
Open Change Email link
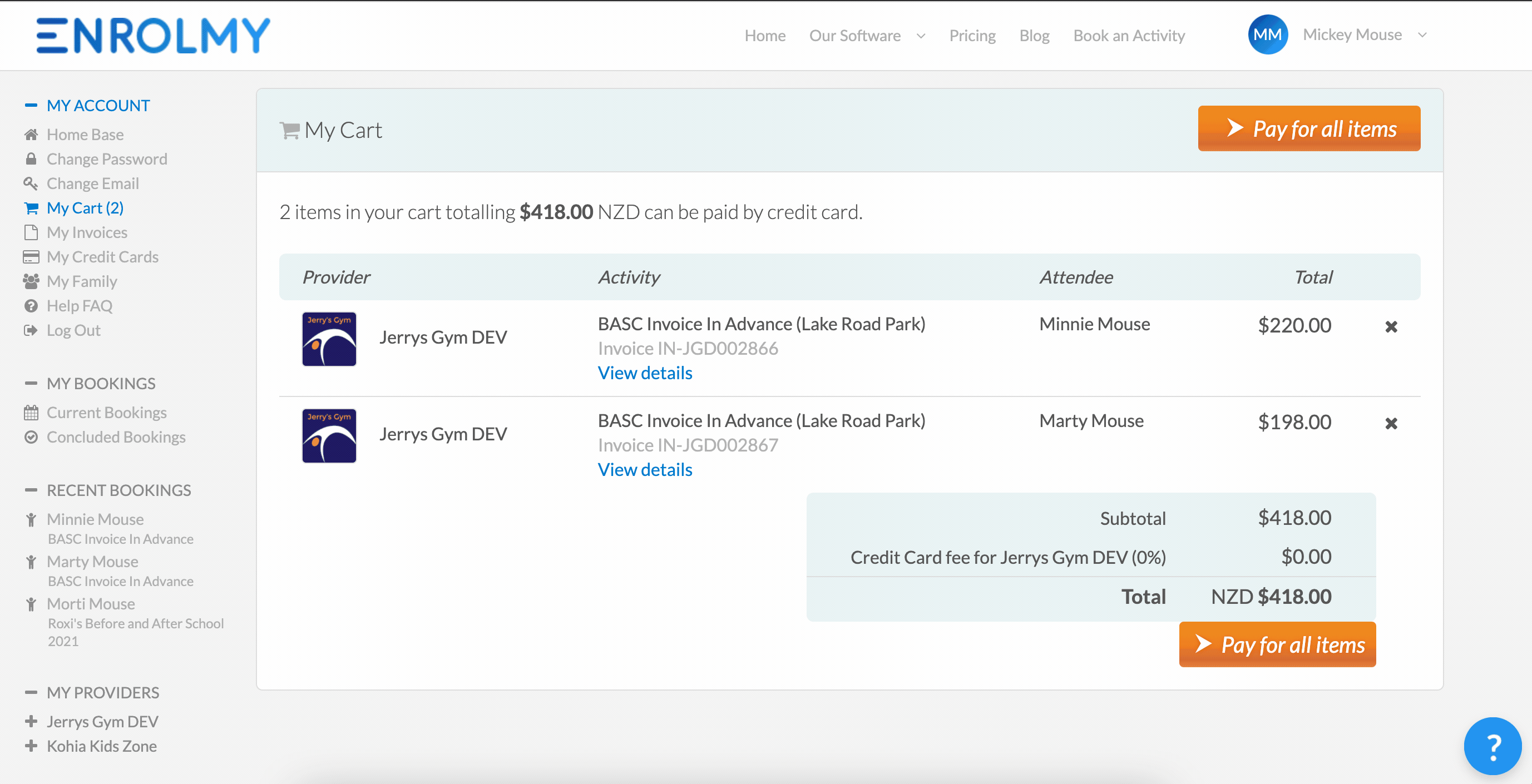tap(93, 183)
